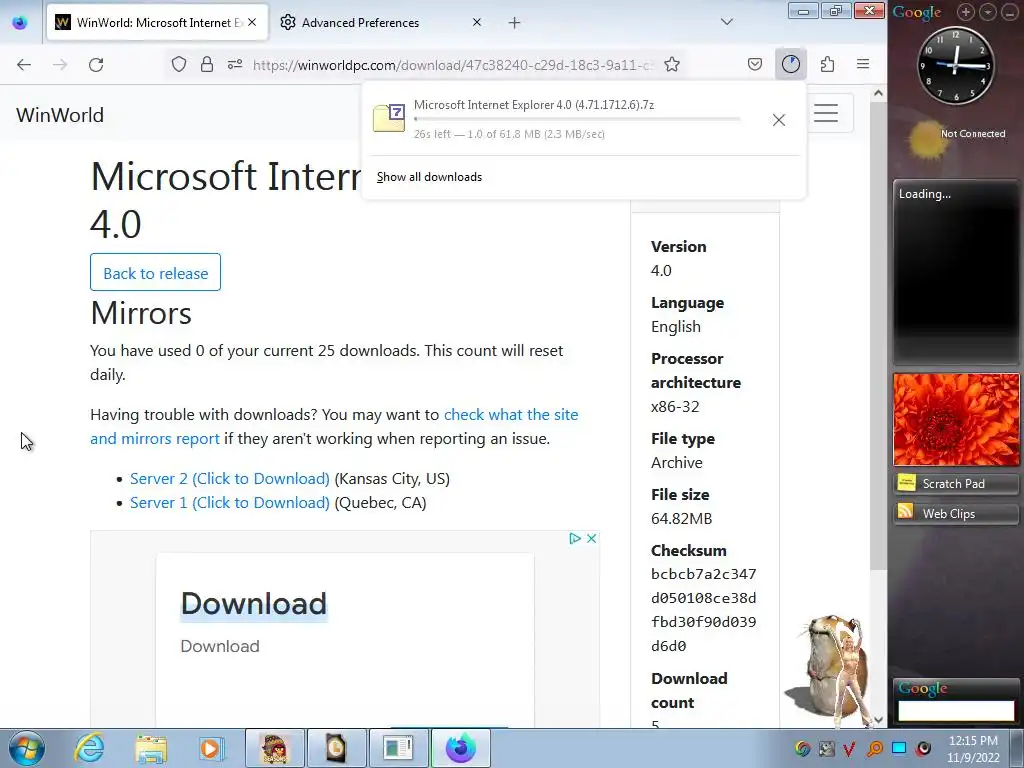Bookmark this page with the star
Image resolution: width=1024 pixels, height=768 pixels.
[672, 64]
